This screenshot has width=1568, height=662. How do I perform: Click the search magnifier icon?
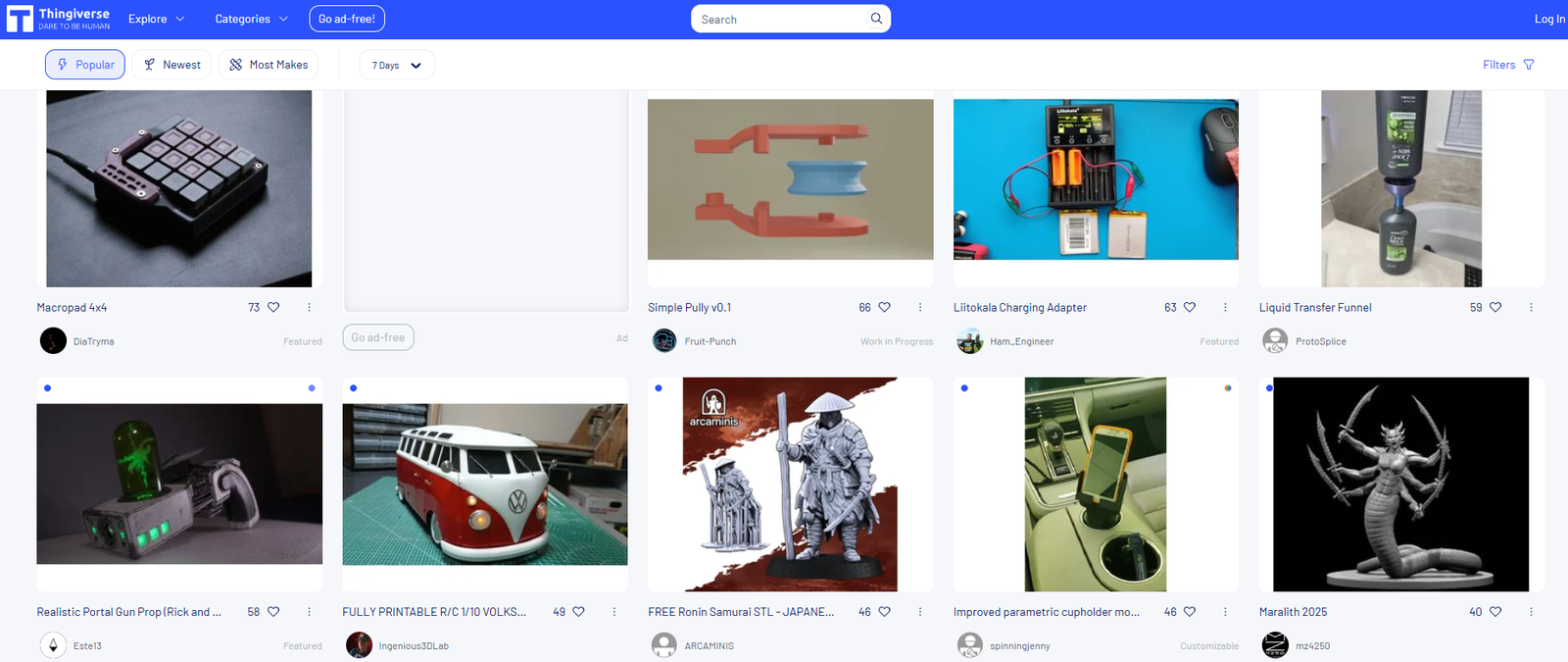pos(876,19)
